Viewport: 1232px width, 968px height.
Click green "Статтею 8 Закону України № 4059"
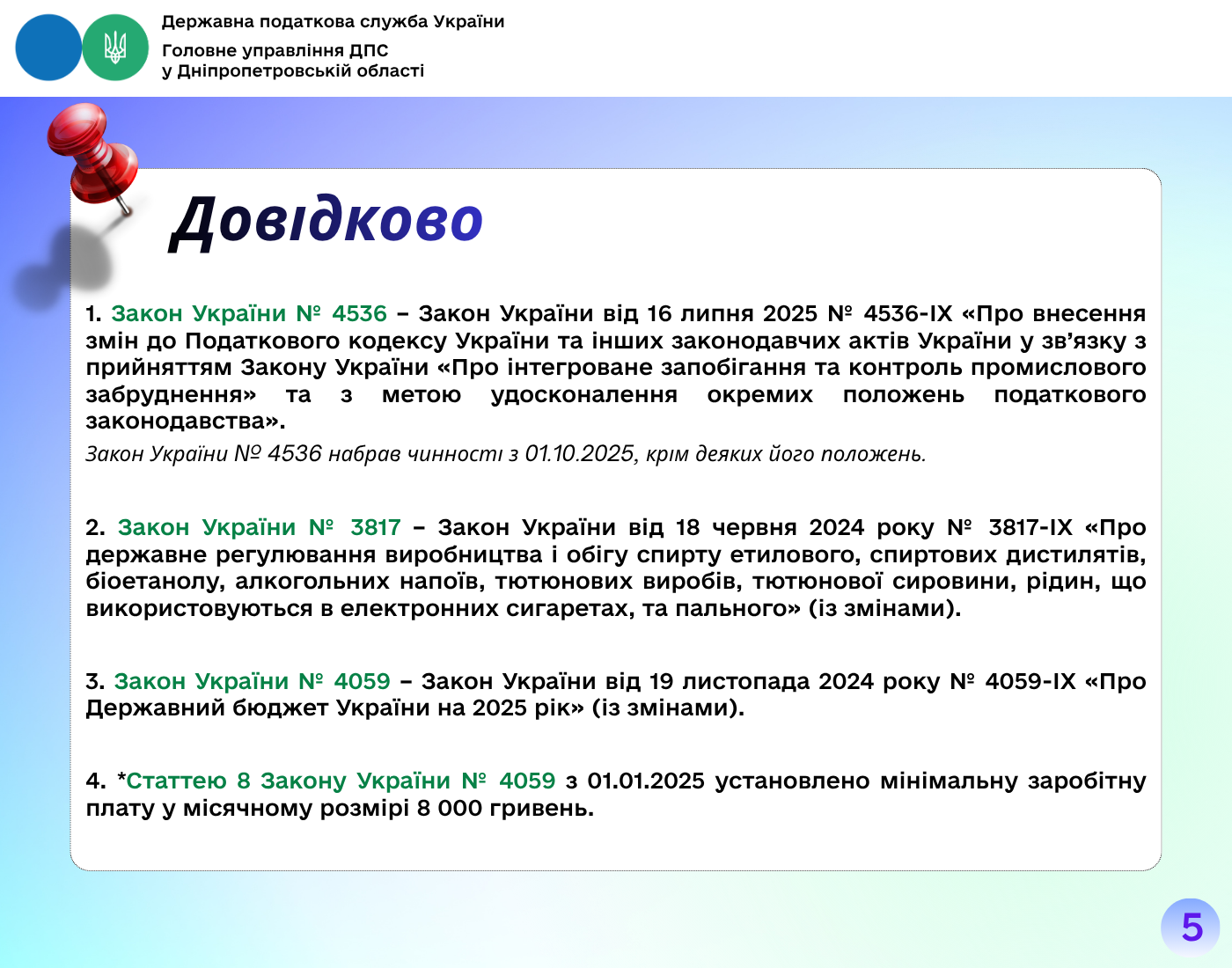click(341, 781)
